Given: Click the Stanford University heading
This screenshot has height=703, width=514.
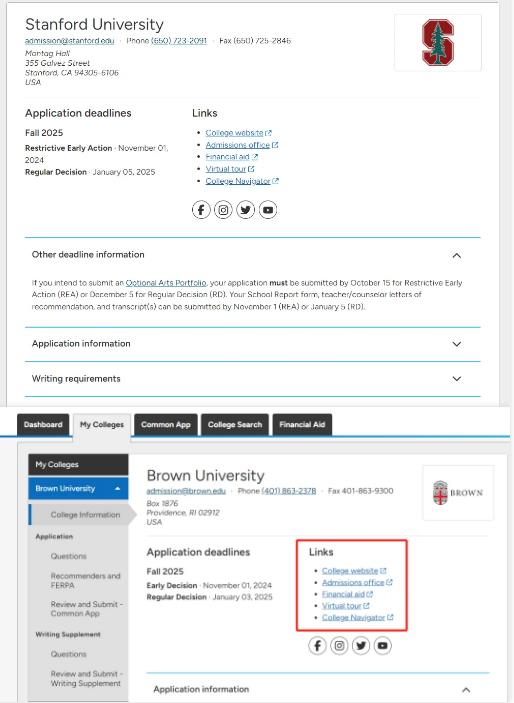Looking at the screenshot, I should [94, 24].
